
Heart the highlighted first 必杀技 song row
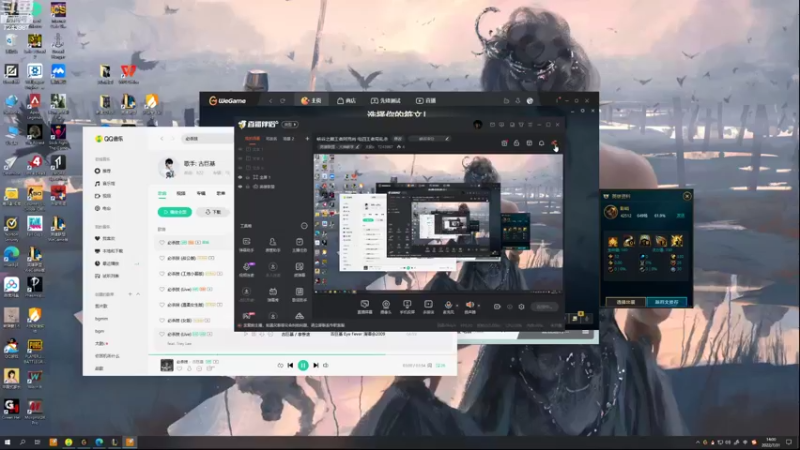coord(162,243)
